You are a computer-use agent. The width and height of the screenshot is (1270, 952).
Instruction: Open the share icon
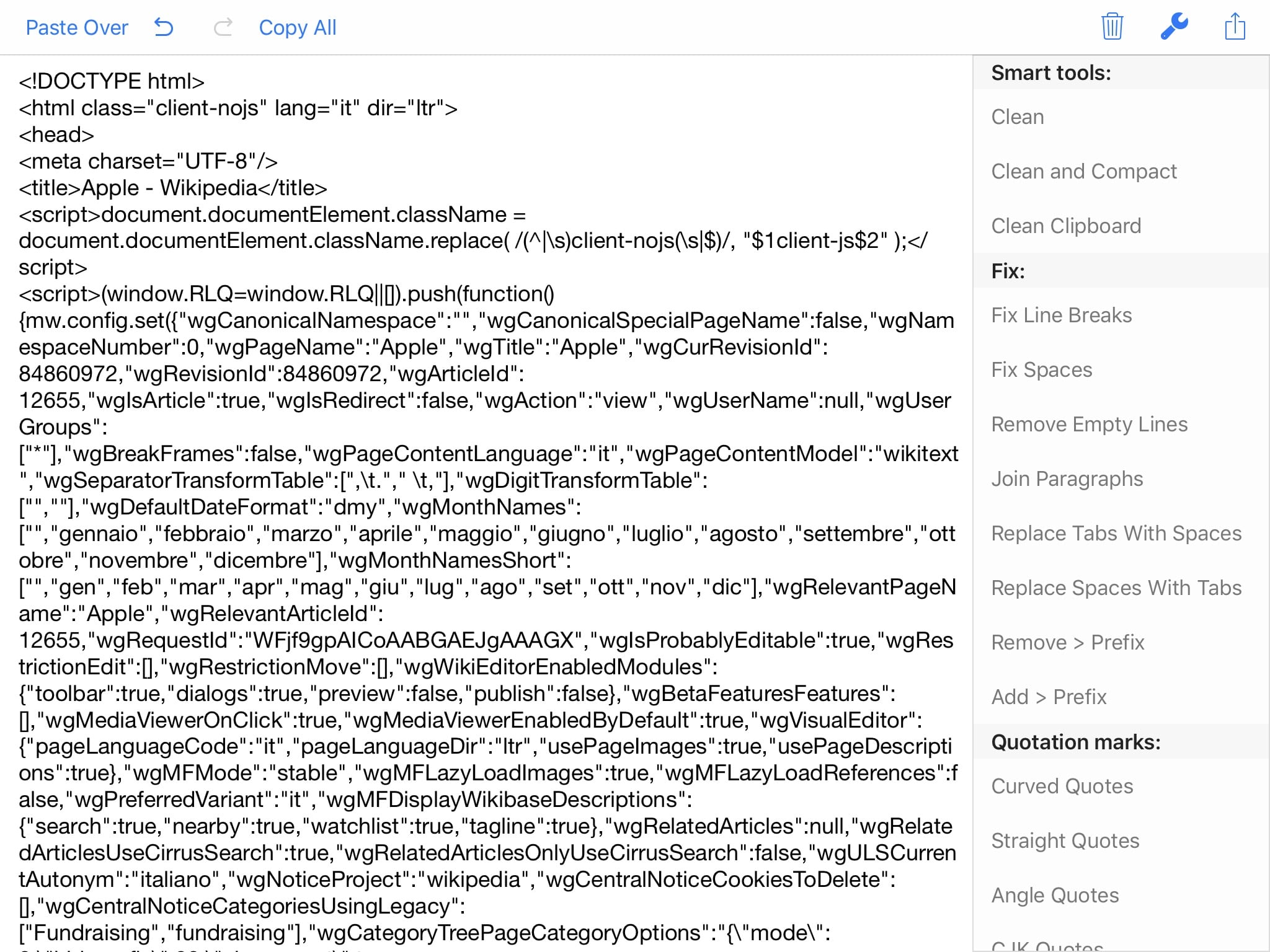pyautogui.click(x=1235, y=27)
